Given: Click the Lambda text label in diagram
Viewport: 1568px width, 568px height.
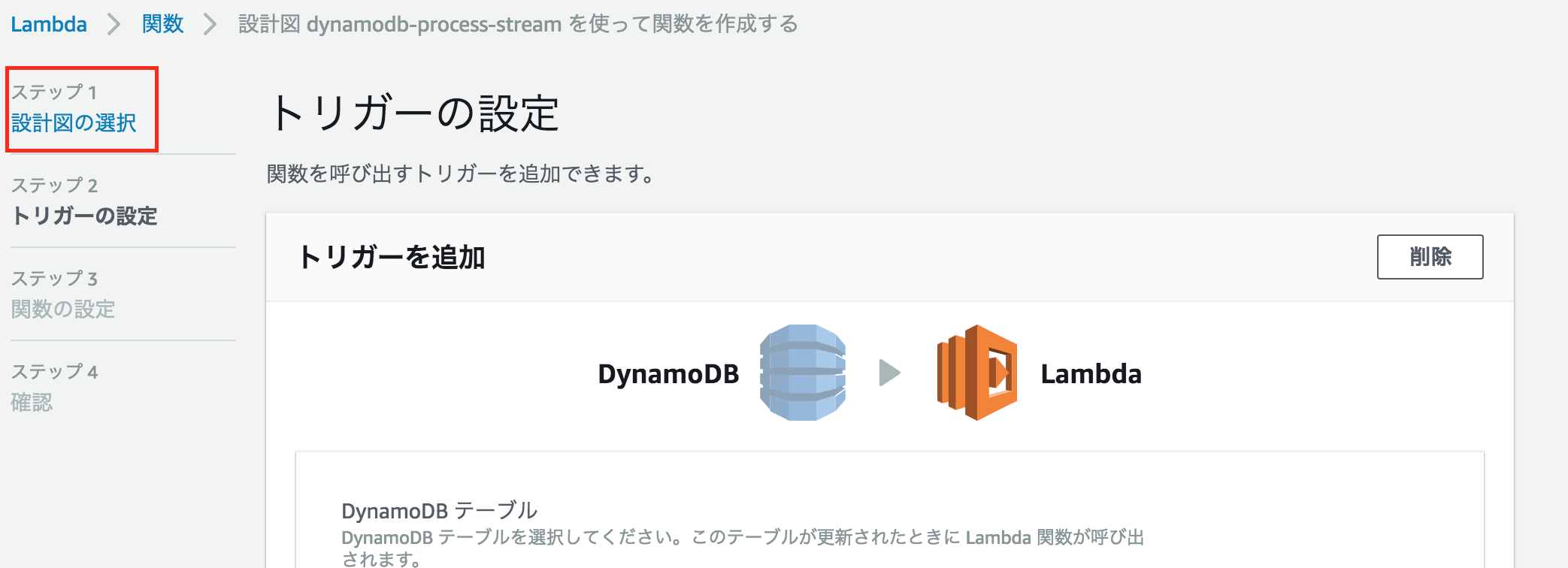Looking at the screenshot, I should [x=1091, y=373].
